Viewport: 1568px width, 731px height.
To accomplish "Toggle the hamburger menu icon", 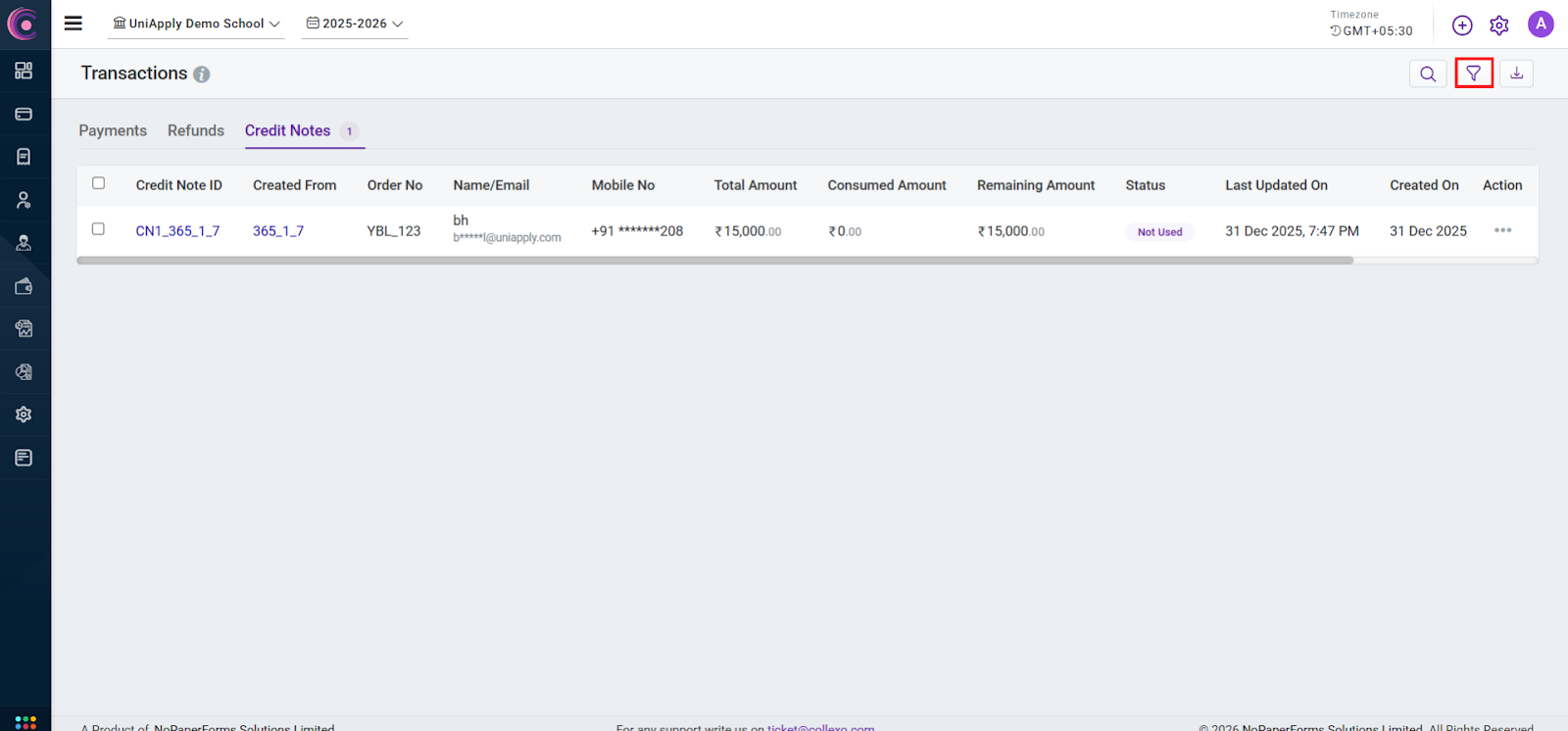I will (73, 24).
